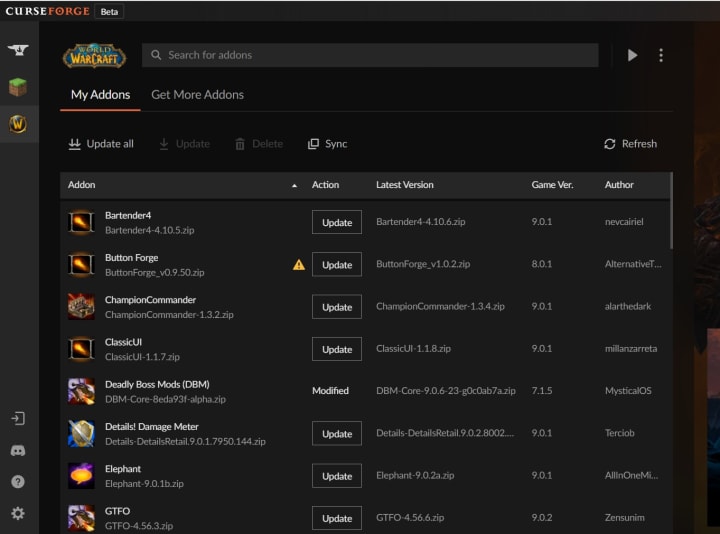Update the Bartender4 addon
Viewport: 720px width, 534px height.
[x=337, y=222]
